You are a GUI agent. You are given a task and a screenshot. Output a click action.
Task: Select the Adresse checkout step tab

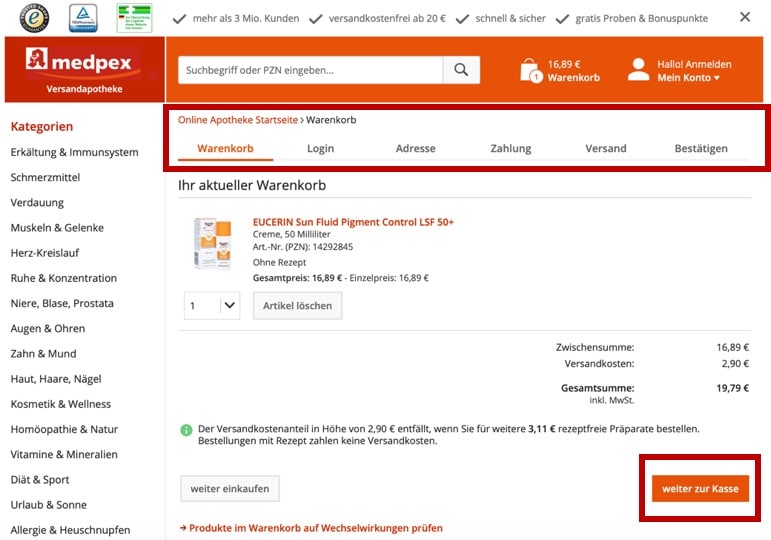pyautogui.click(x=415, y=149)
